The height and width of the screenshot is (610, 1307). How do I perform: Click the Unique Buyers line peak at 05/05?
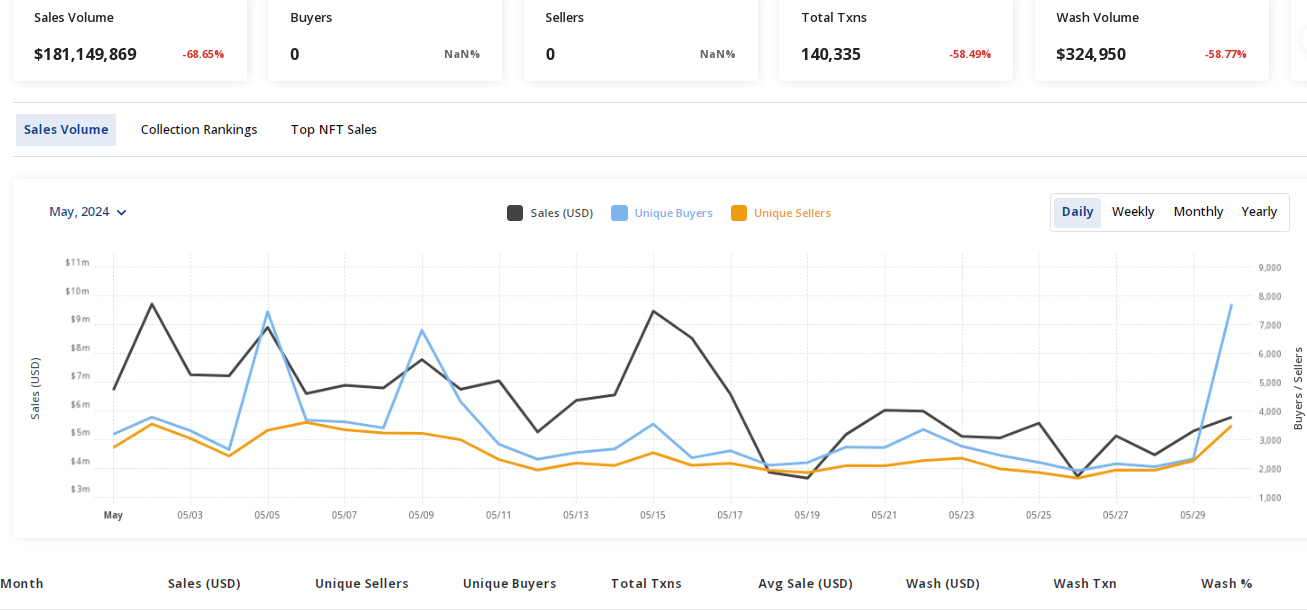pyautogui.click(x=267, y=312)
